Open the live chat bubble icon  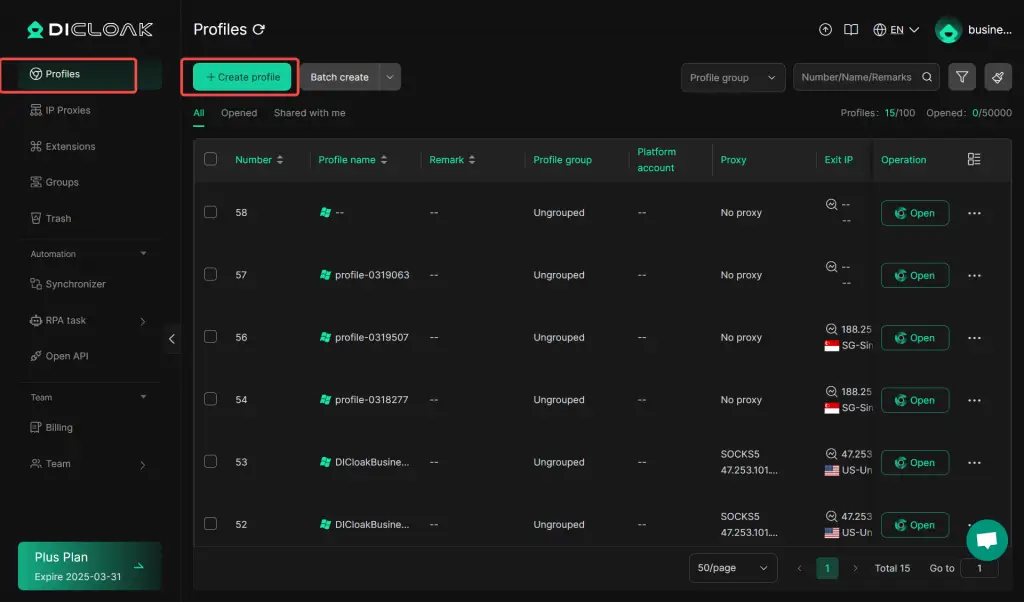coord(986,540)
